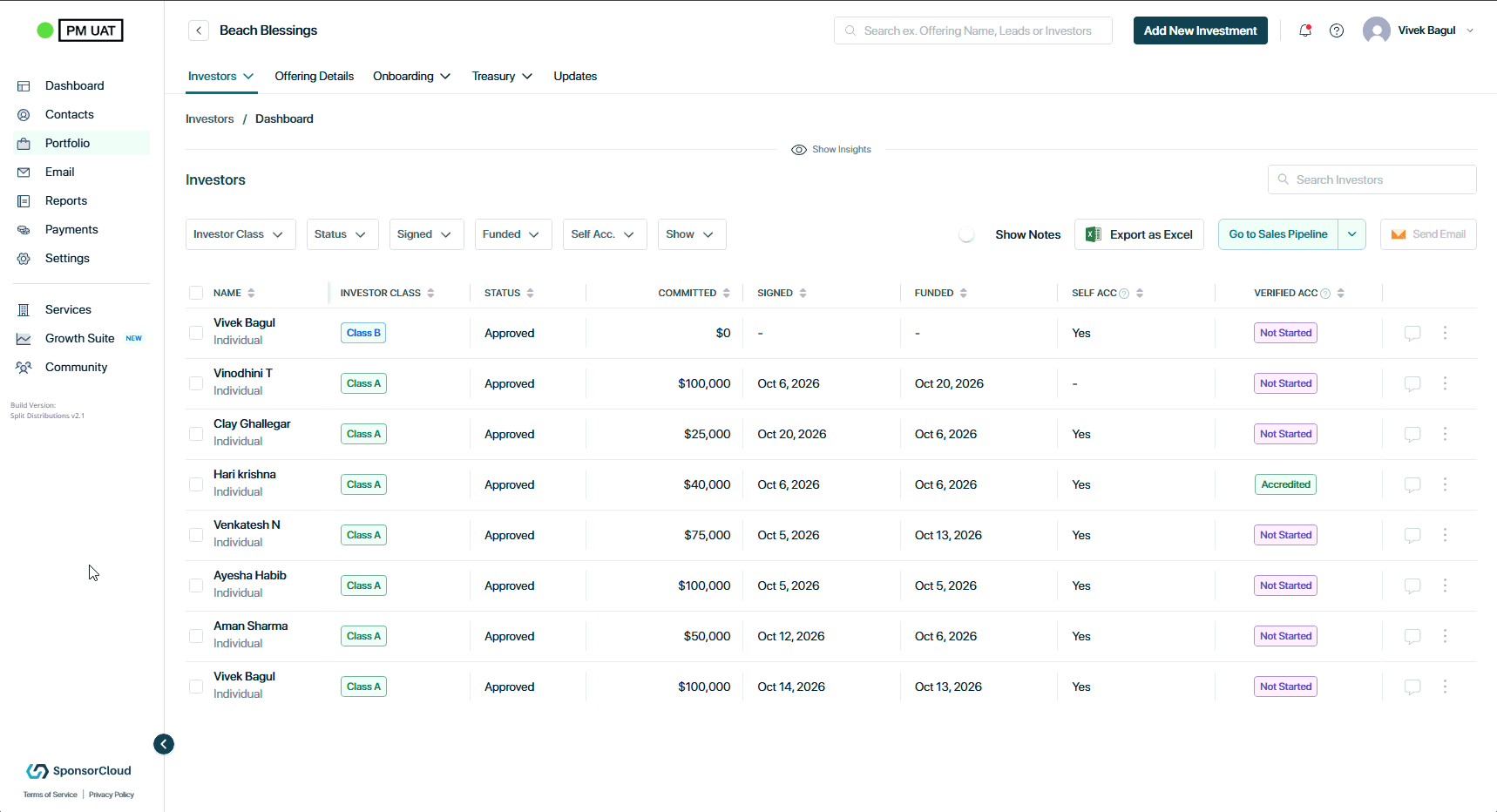The width and height of the screenshot is (1497, 812).
Task: Open the note icon for Hari krishna
Action: pos(1412,484)
